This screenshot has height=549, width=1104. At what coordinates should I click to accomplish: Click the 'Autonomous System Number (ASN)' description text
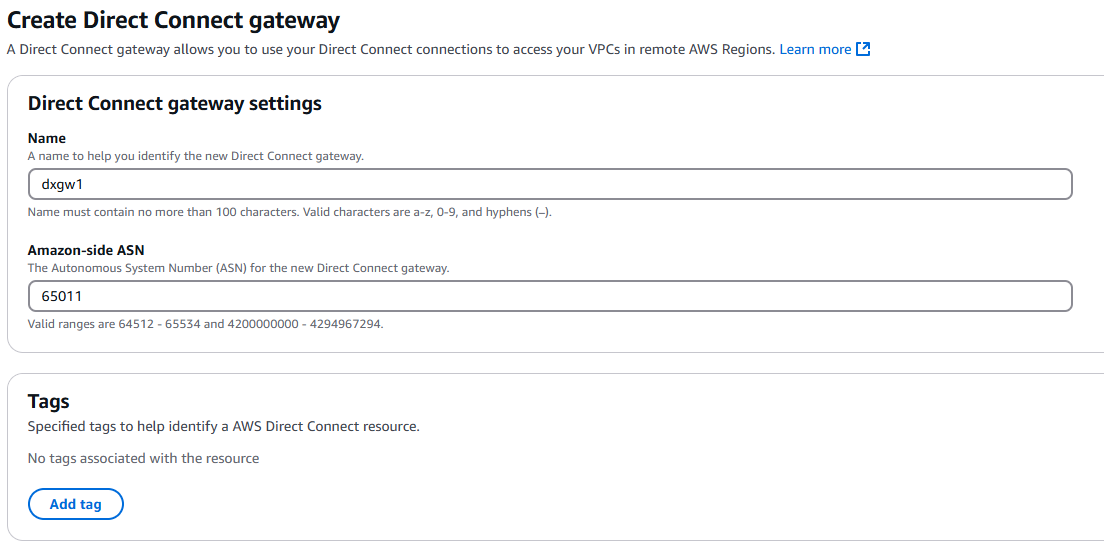tap(239, 268)
